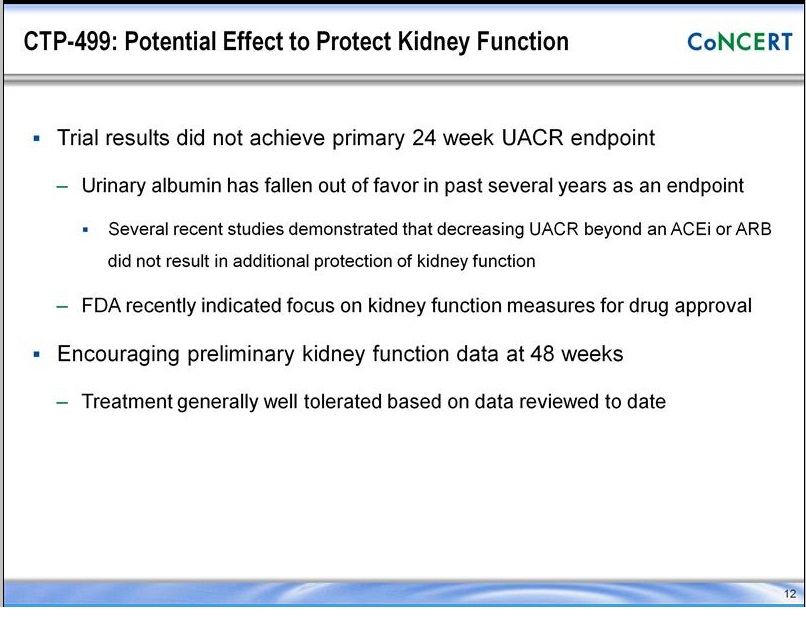The width and height of the screenshot is (806, 617).
Task: Select the "Urinary albumin has fallen out of favor" line
Action: [x=412, y=186]
